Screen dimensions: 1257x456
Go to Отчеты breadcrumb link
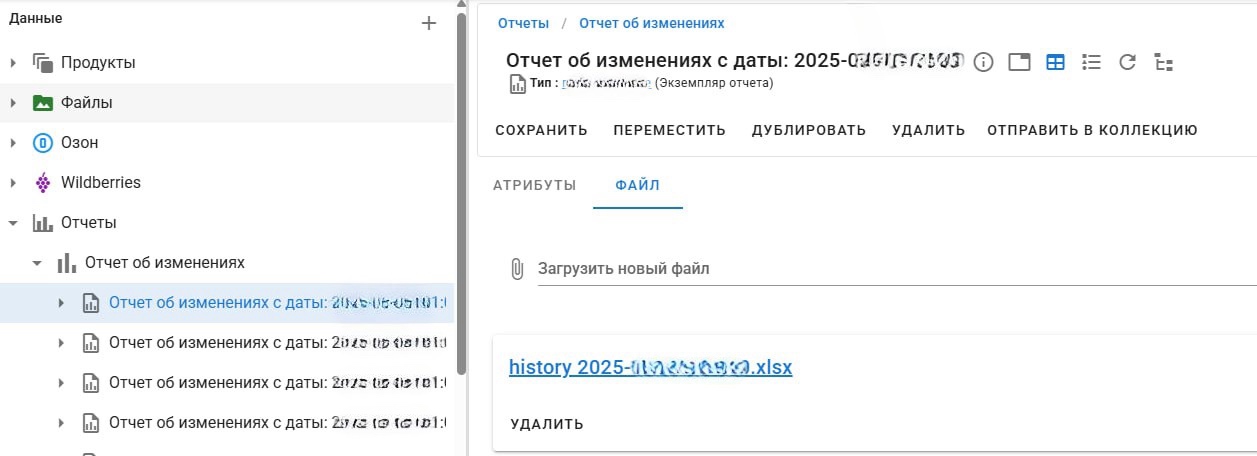[524, 23]
